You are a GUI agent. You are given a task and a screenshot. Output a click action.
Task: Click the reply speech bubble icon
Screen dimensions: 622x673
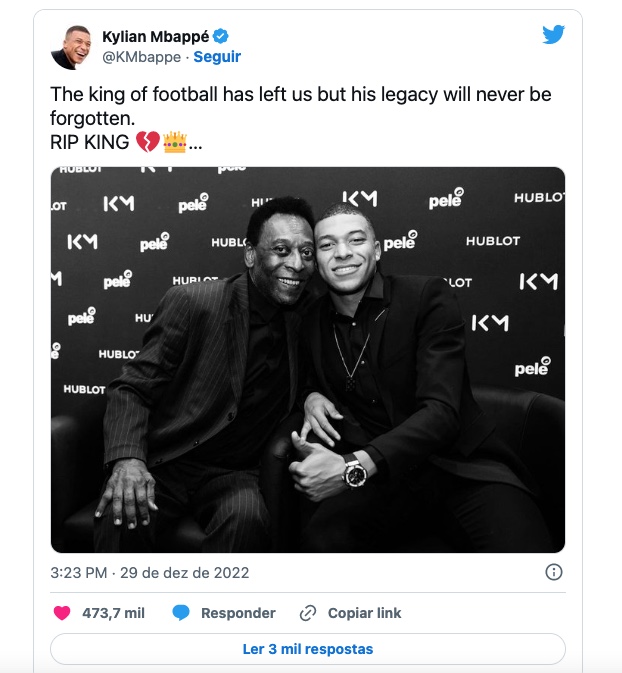pyautogui.click(x=180, y=613)
